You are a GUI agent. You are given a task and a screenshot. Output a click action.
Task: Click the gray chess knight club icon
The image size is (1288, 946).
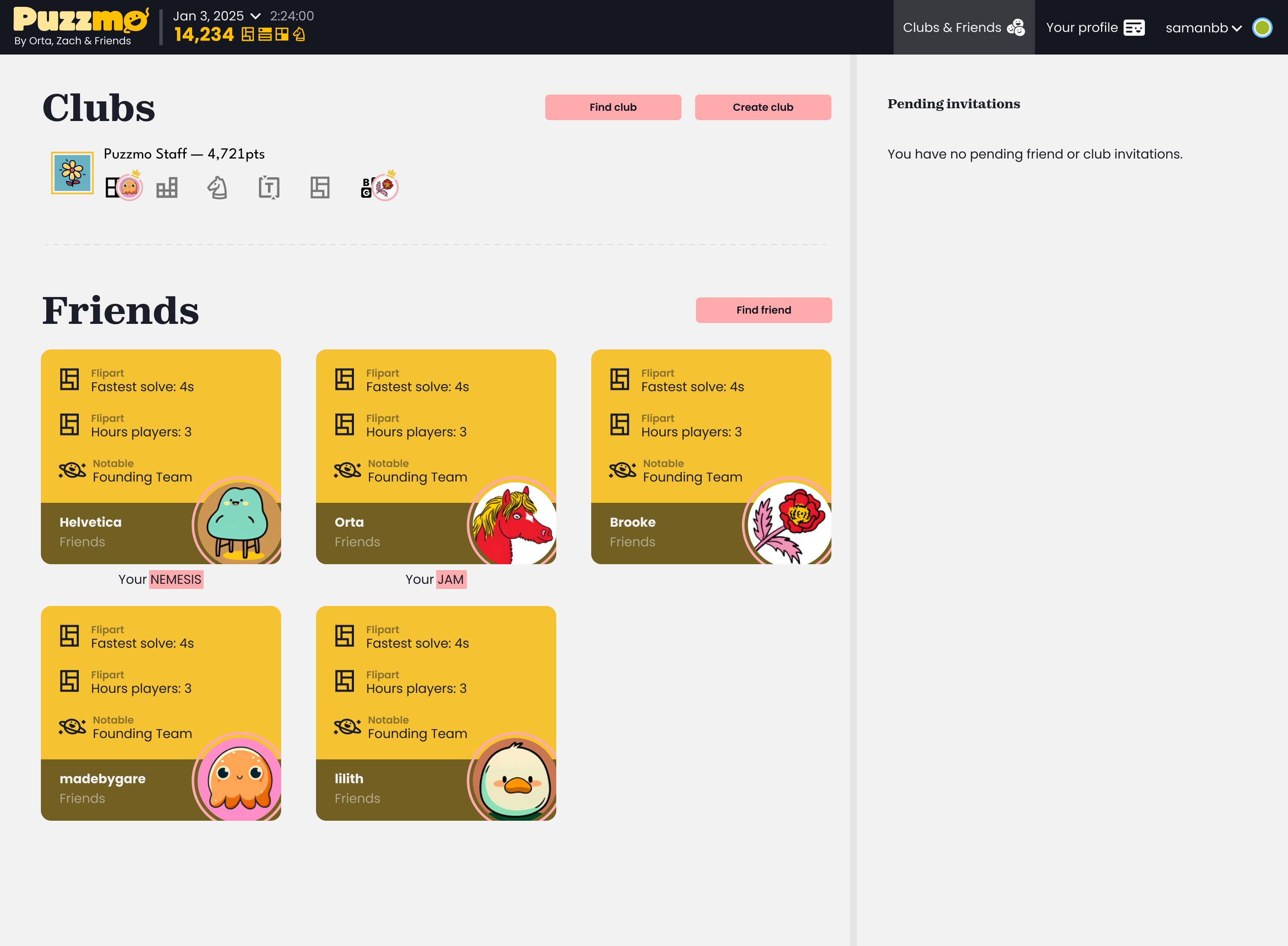[x=218, y=188]
